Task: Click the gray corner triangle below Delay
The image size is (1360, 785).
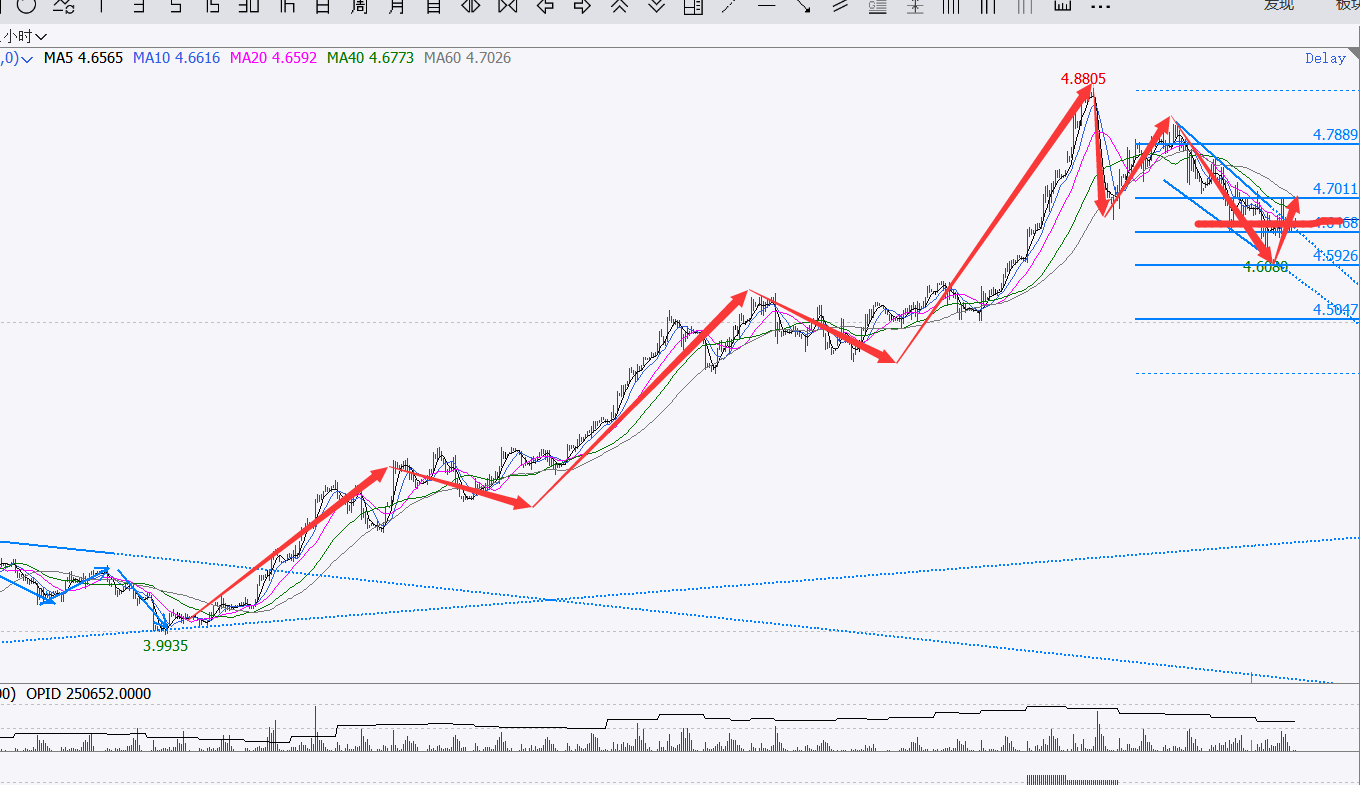Action: (x=1354, y=53)
